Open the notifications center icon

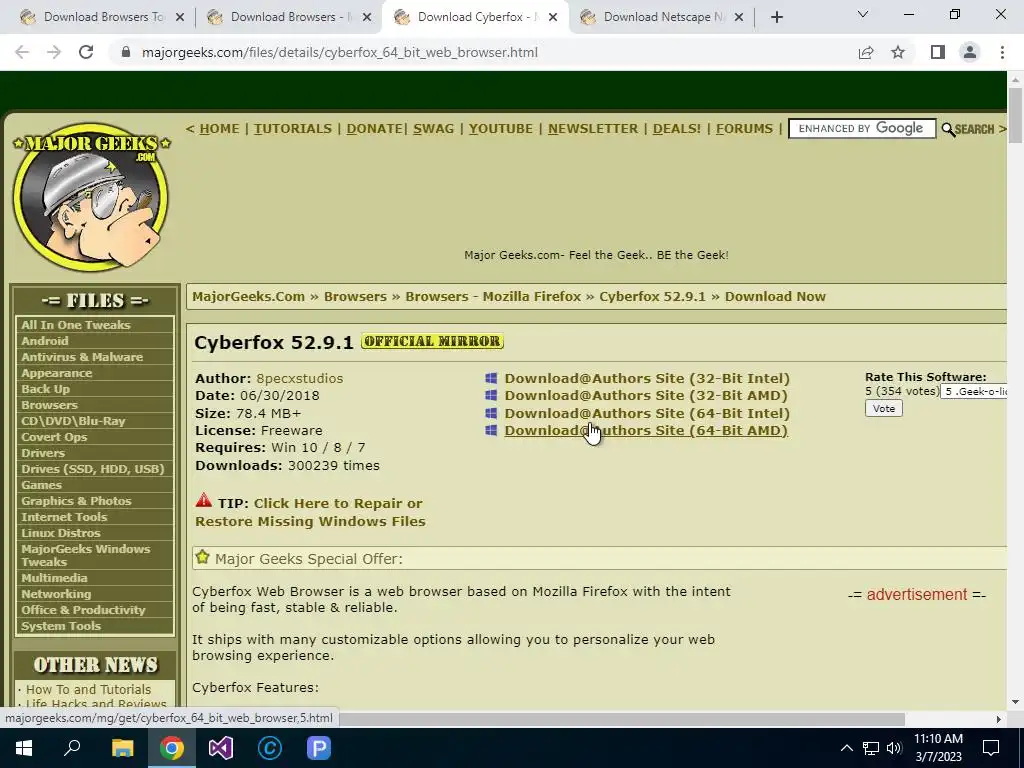(x=991, y=748)
